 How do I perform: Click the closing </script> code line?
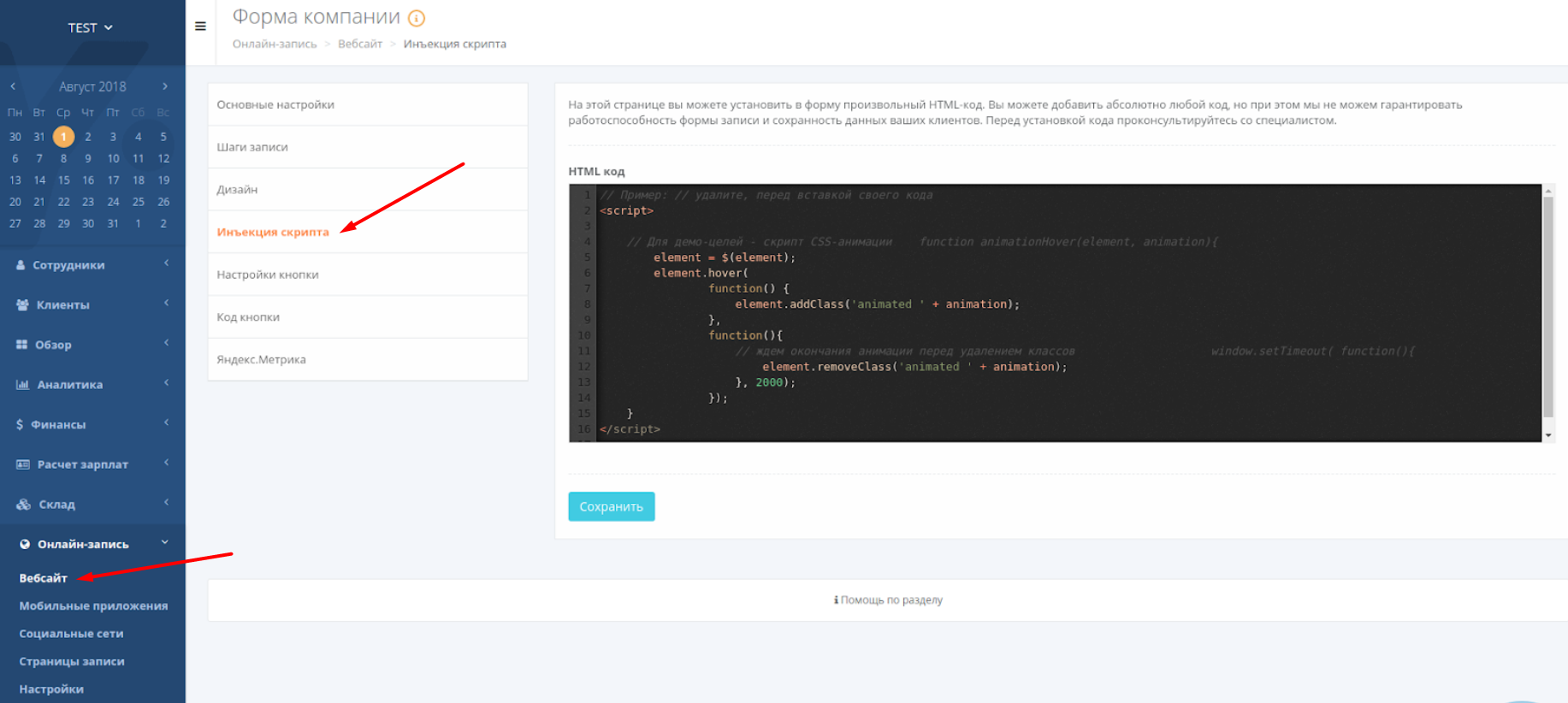(630, 429)
